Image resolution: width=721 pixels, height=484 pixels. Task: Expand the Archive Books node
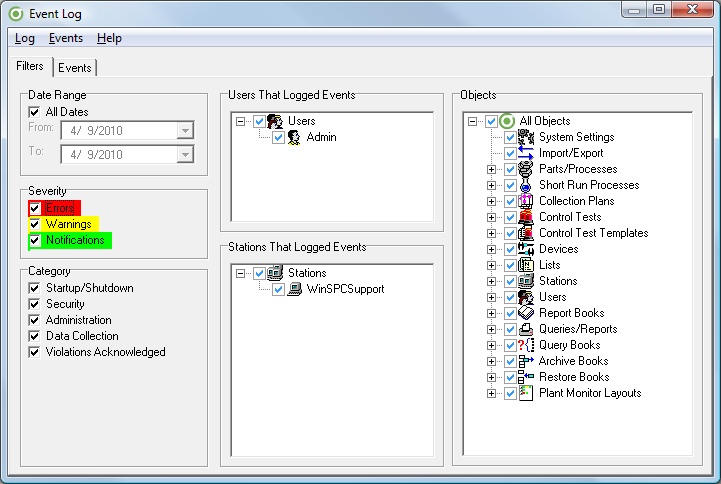492,361
